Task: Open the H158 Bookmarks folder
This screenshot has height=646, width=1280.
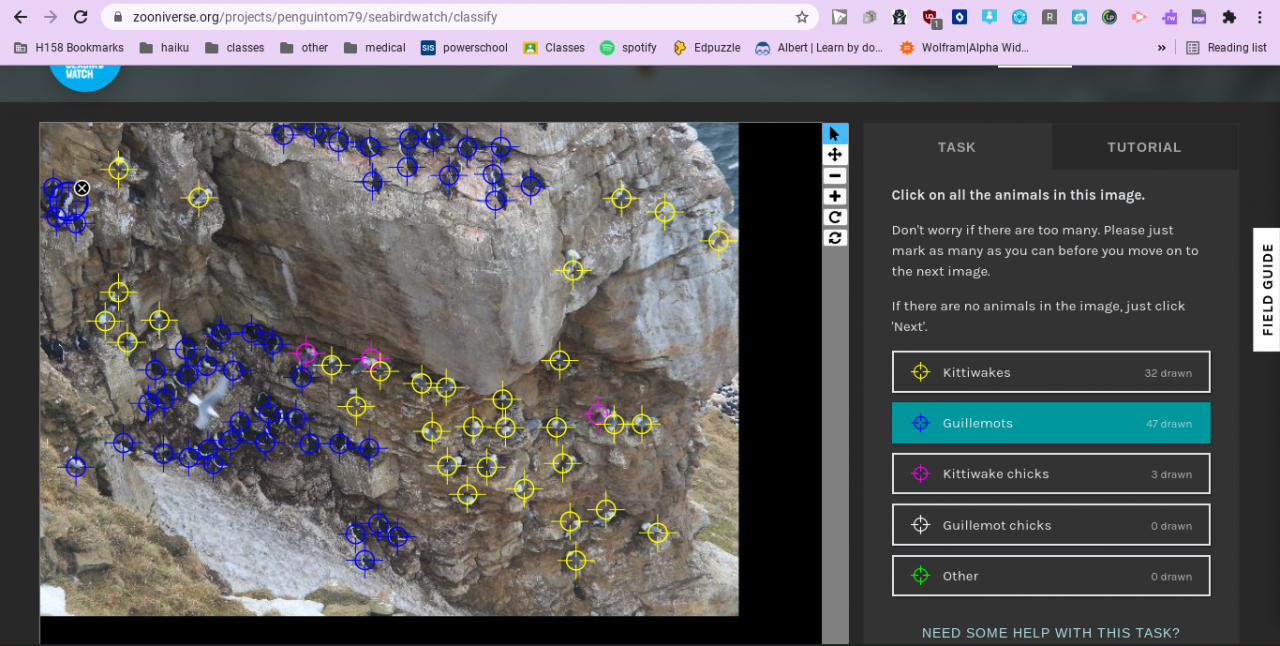Action: (x=69, y=47)
